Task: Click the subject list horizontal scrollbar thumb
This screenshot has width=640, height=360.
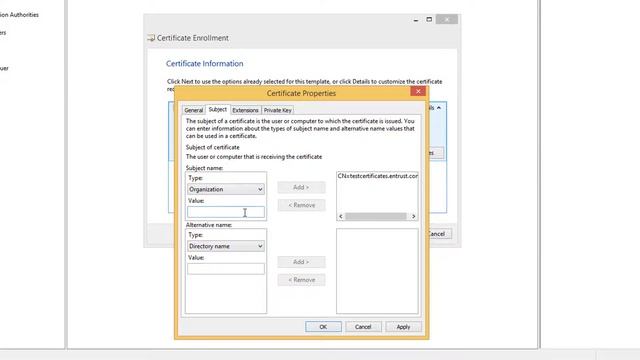Action: coord(376,216)
